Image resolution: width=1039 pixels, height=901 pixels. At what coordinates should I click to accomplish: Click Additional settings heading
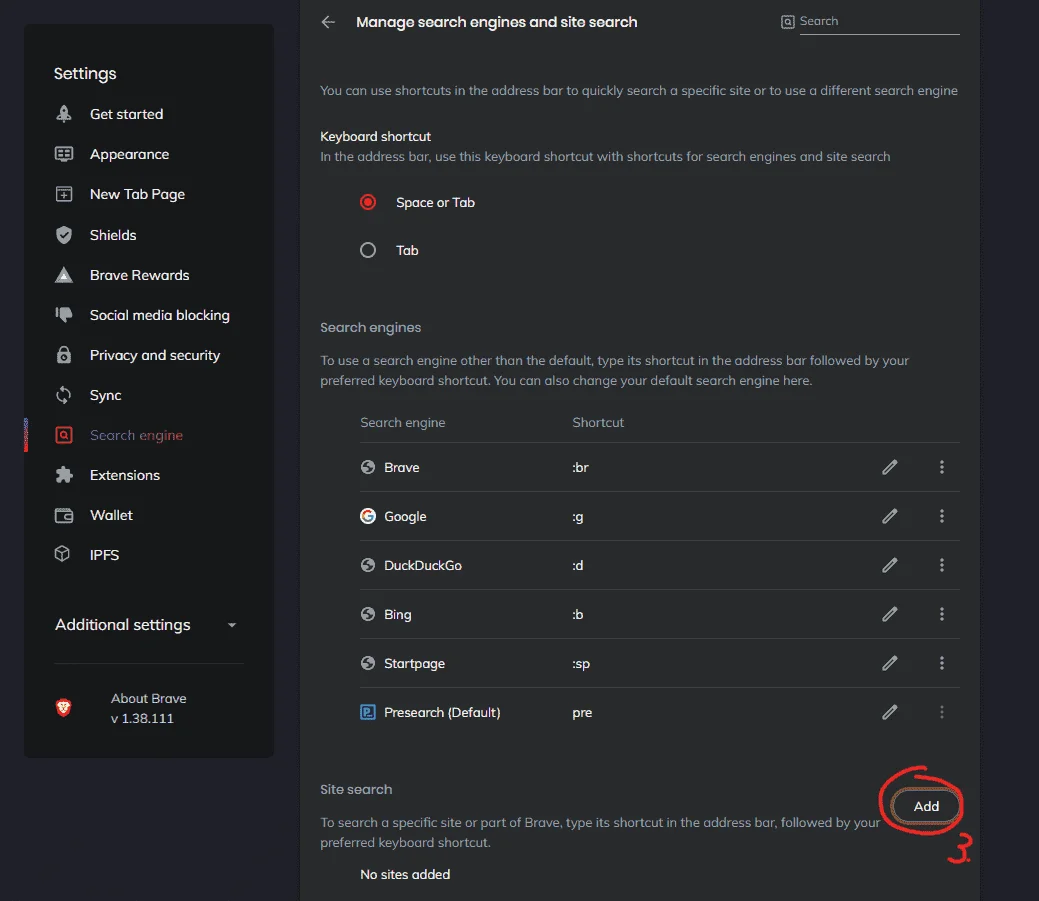click(x=123, y=625)
